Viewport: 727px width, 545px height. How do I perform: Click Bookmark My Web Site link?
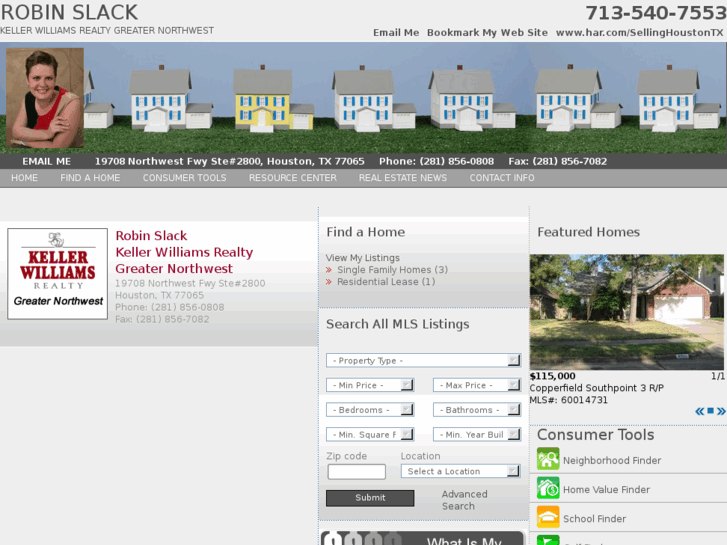tap(487, 32)
